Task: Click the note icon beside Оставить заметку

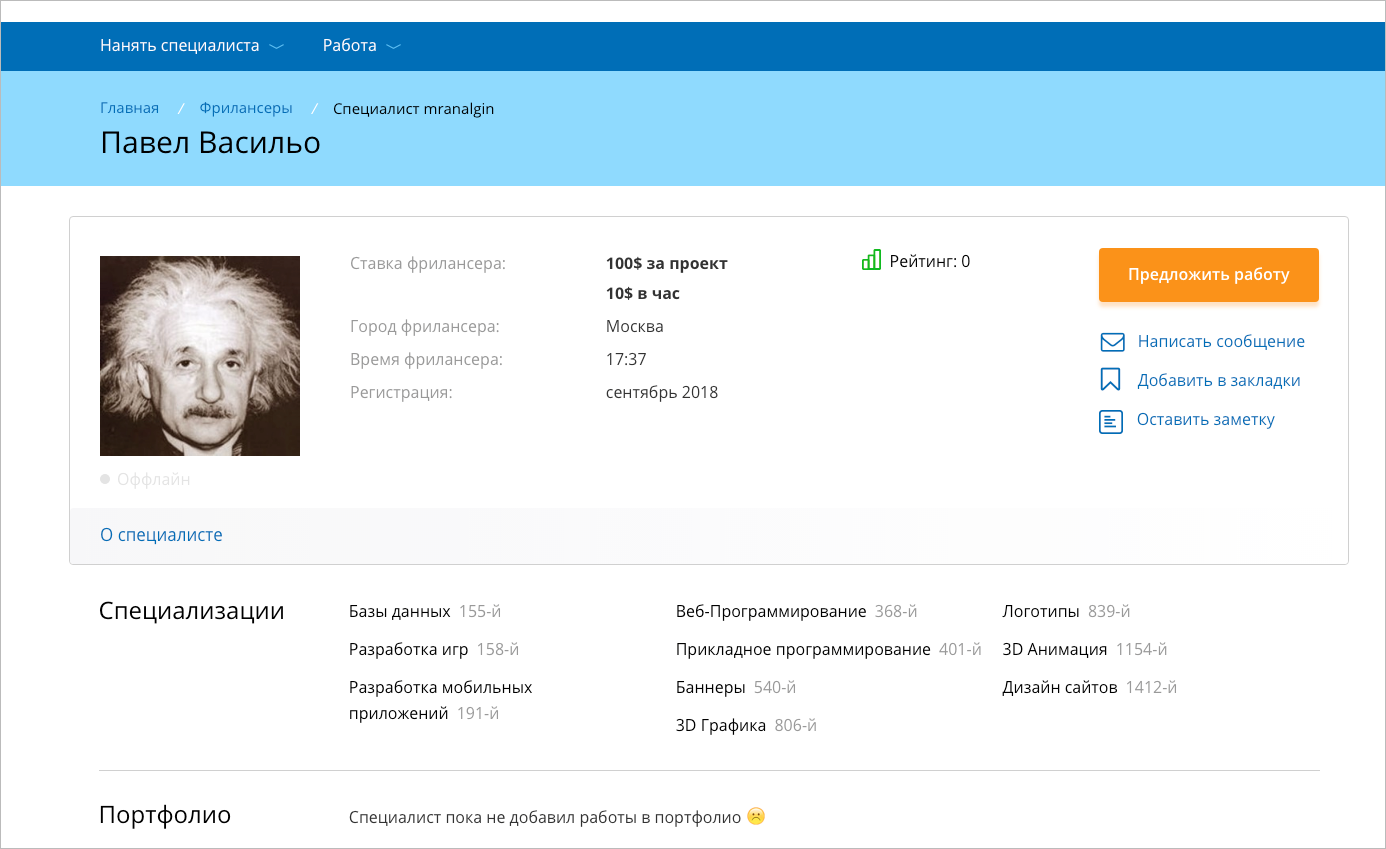Action: tap(1110, 421)
